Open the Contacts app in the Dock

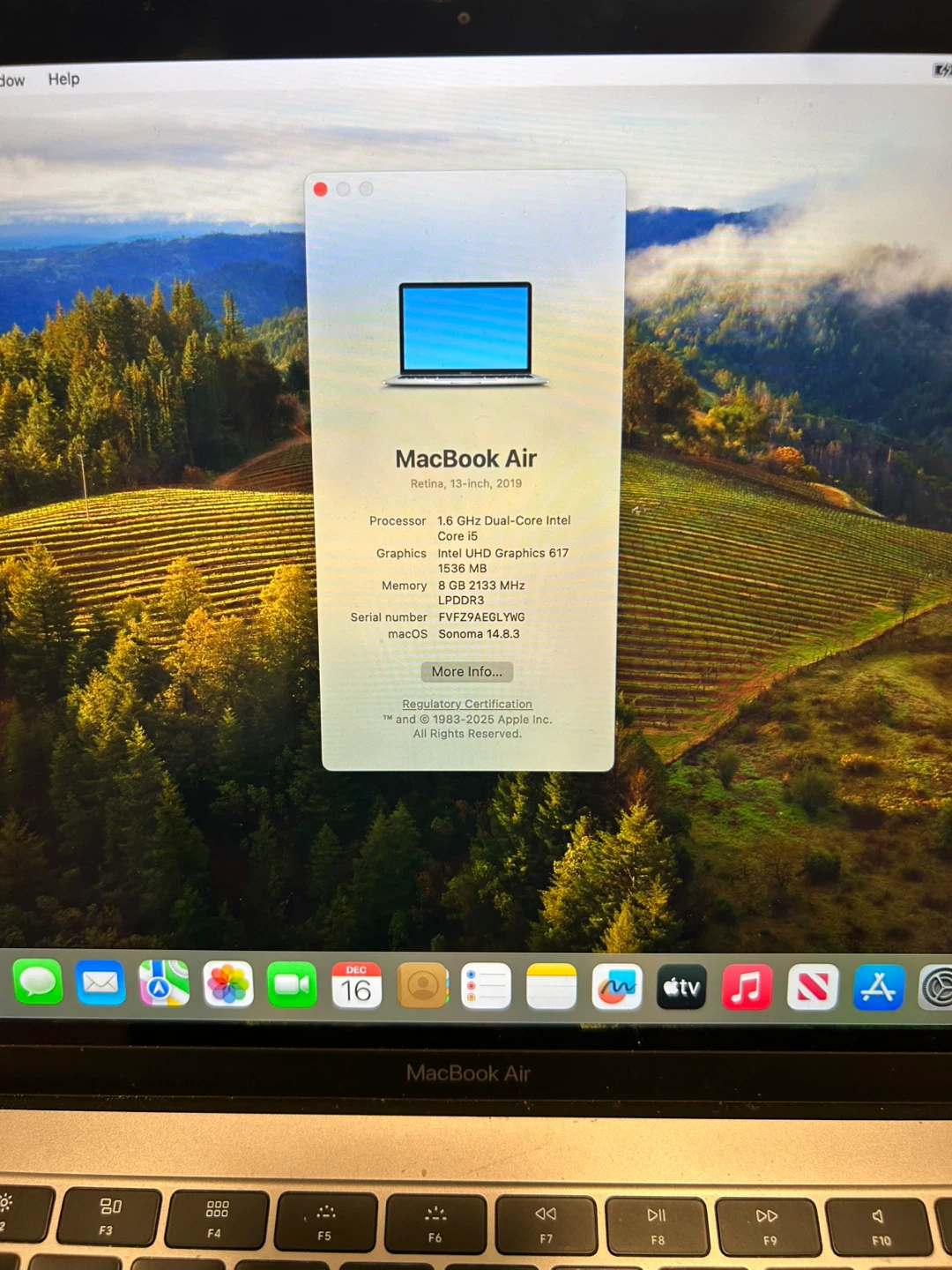[422, 985]
